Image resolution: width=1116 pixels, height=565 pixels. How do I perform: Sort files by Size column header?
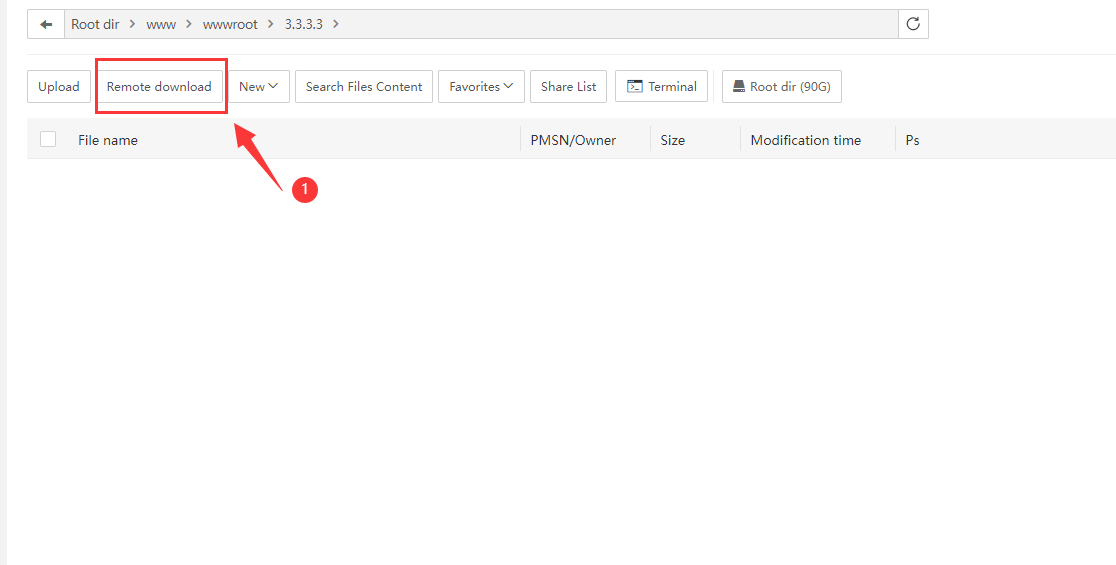click(673, 140)
